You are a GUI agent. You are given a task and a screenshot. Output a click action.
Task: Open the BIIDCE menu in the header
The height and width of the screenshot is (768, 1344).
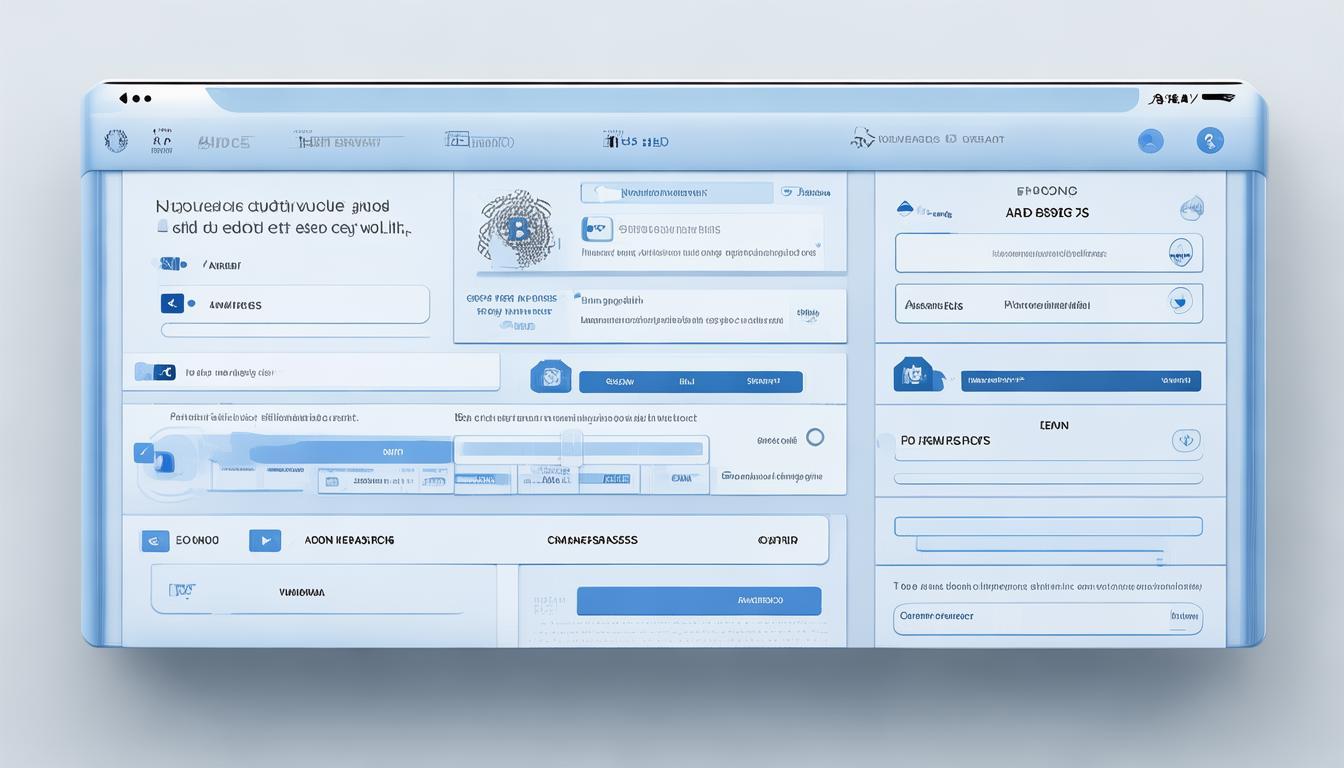pyautogui.click(x=224, y=142)
